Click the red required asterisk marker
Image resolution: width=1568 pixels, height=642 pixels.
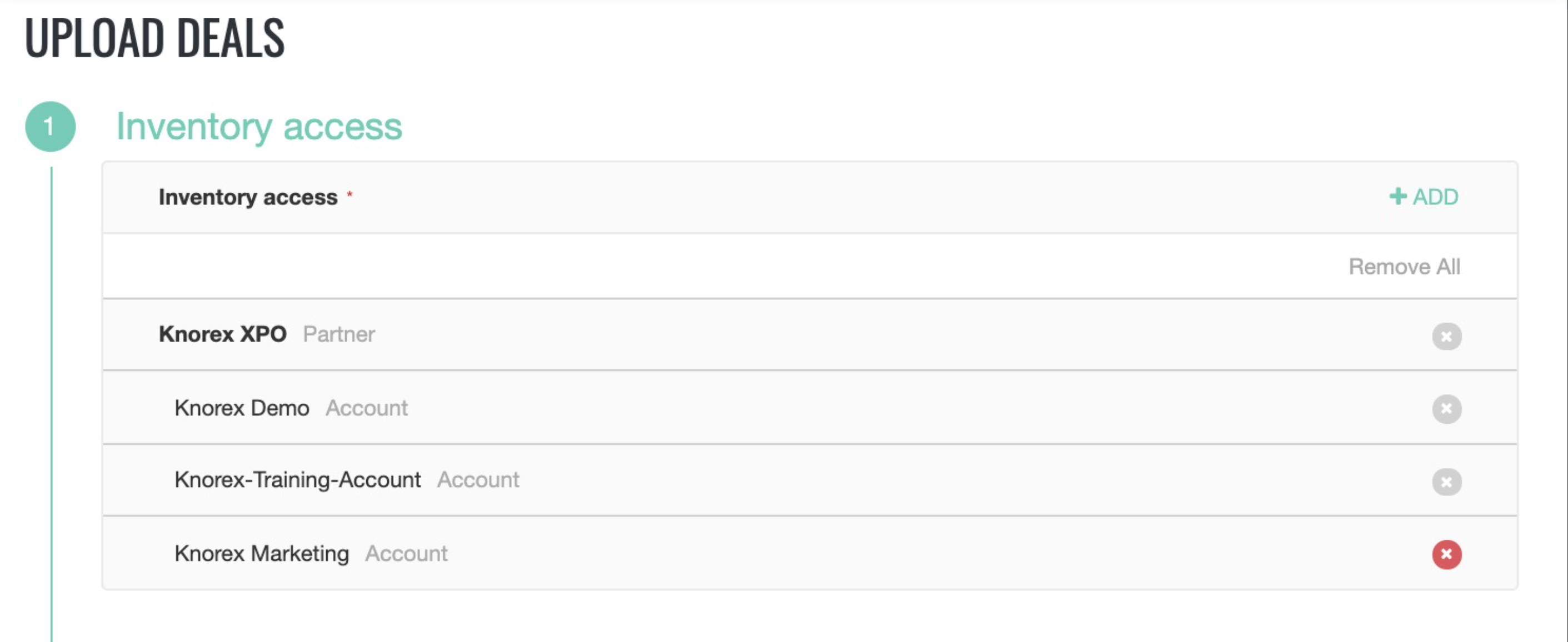coord(349,194)
